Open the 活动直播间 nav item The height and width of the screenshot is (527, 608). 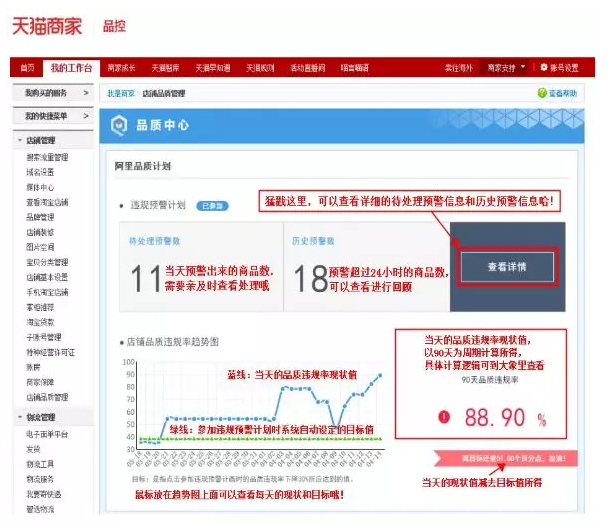[307, 68]
